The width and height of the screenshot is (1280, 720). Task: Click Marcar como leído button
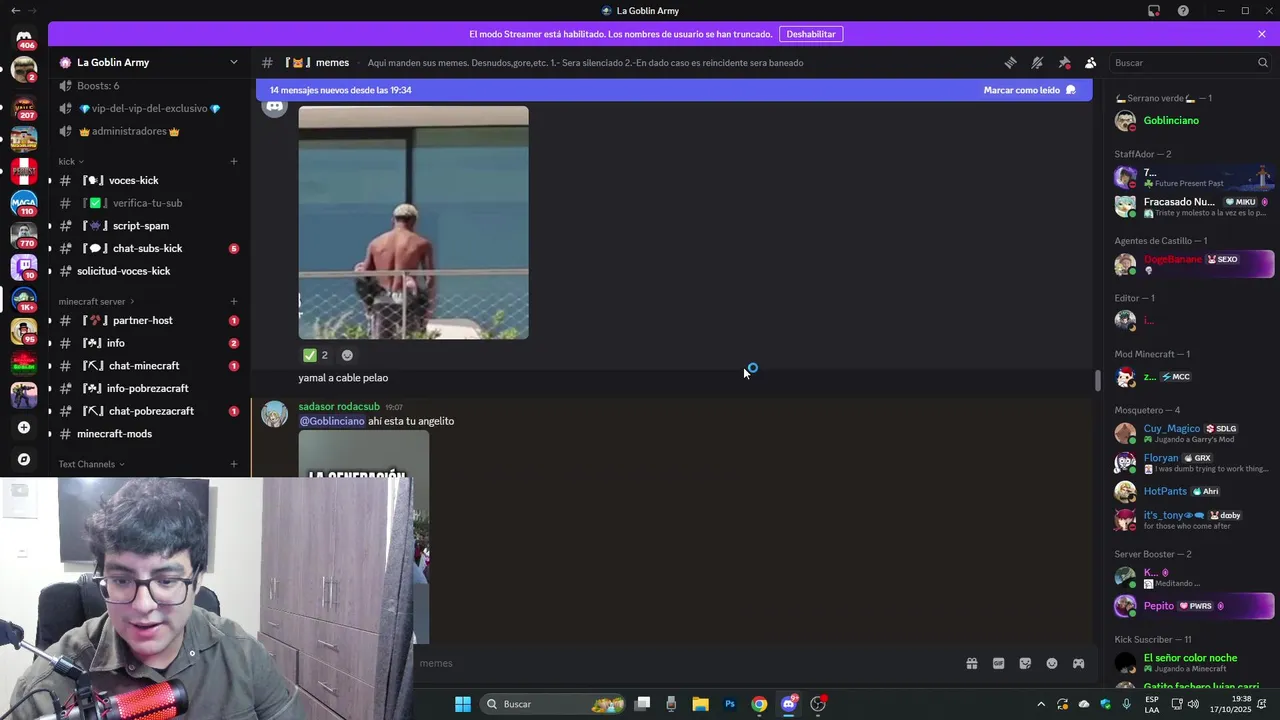tap(1030, 90)
